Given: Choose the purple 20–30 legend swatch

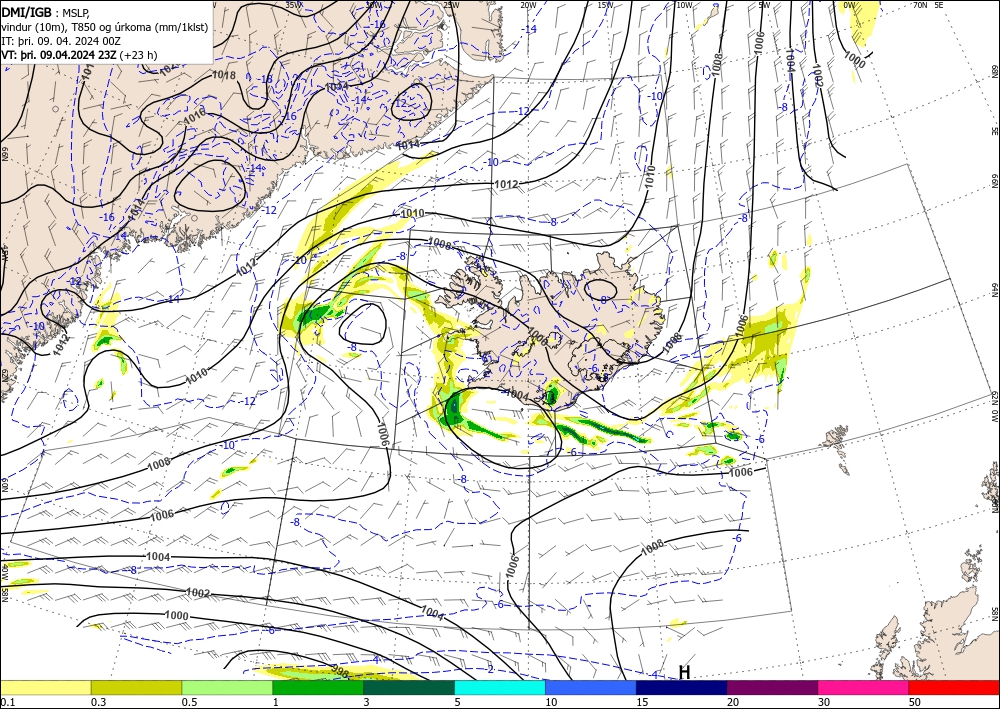Looking at the screenshot, I should [x=772, y=687].
